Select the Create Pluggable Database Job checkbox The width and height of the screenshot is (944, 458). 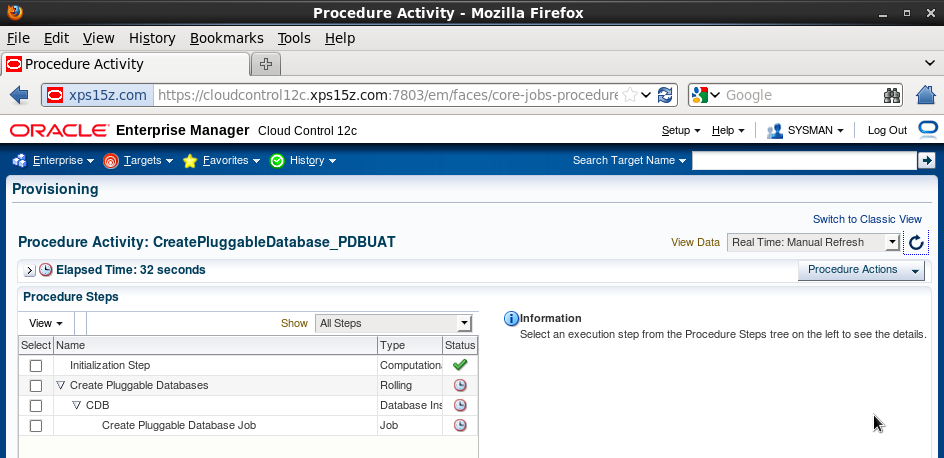point(36,426)
